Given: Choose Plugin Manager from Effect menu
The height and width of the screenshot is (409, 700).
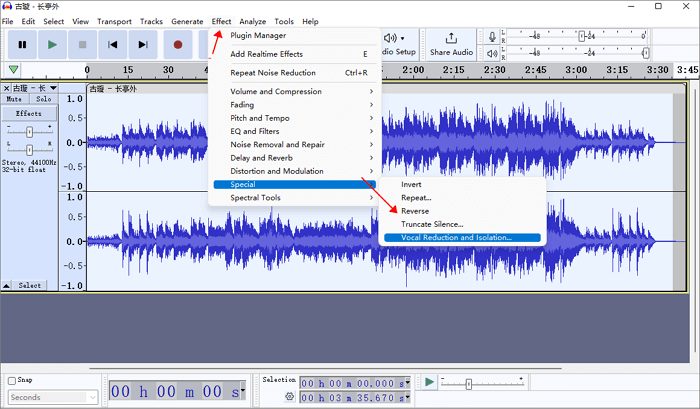Looking at the screenshot, I should tap(259, 35).
